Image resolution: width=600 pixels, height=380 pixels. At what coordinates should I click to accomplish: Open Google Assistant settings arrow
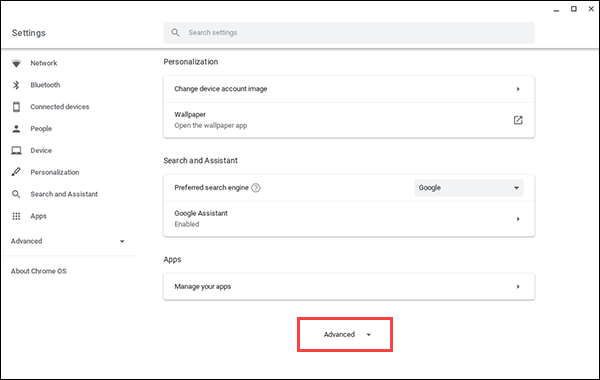(518, 219)
